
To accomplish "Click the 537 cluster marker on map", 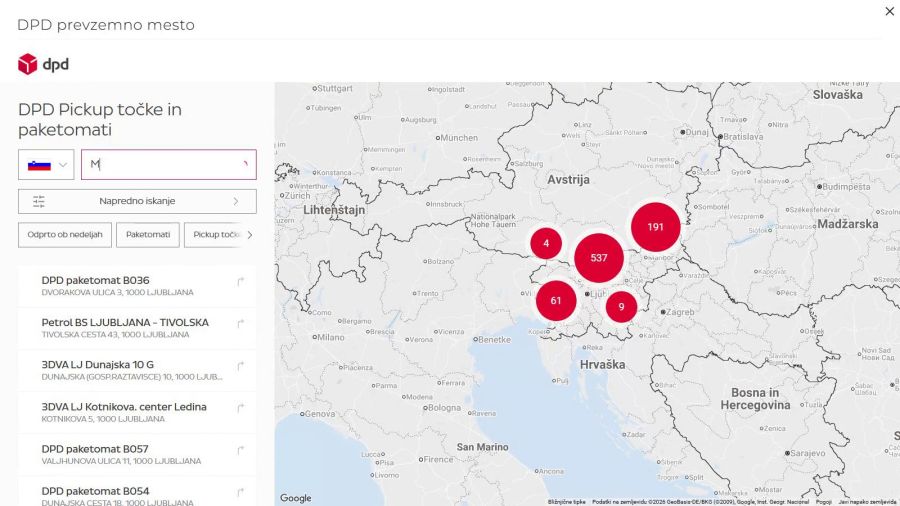I will (599, 258).
